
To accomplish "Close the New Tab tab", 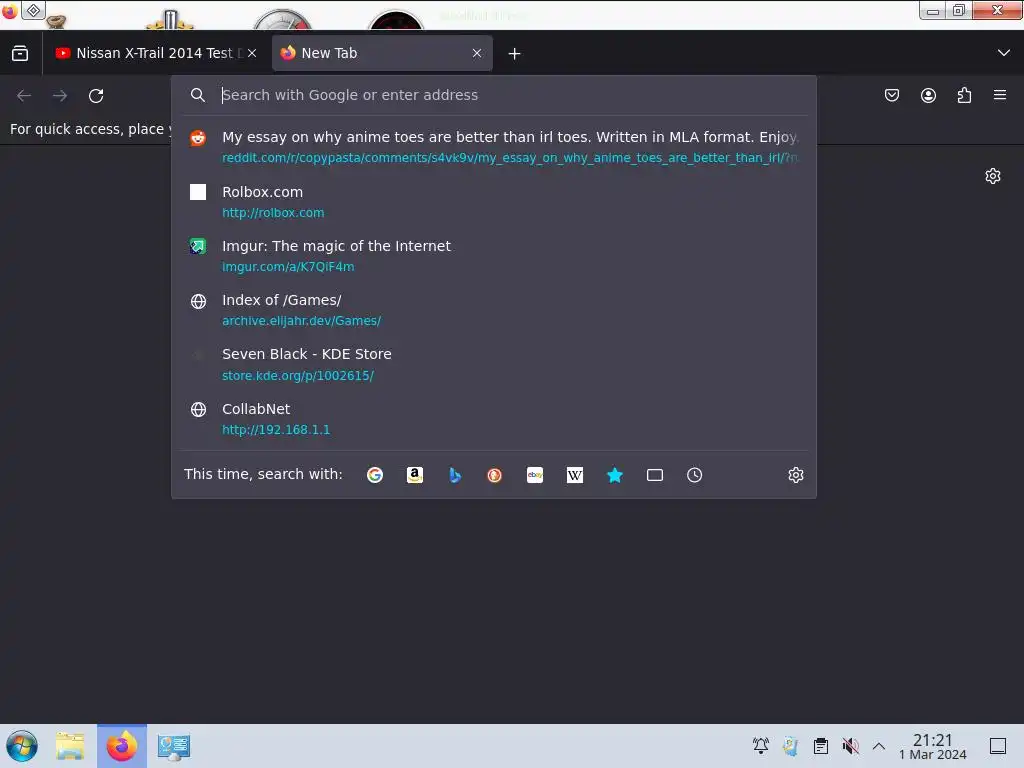I will 477,53.
